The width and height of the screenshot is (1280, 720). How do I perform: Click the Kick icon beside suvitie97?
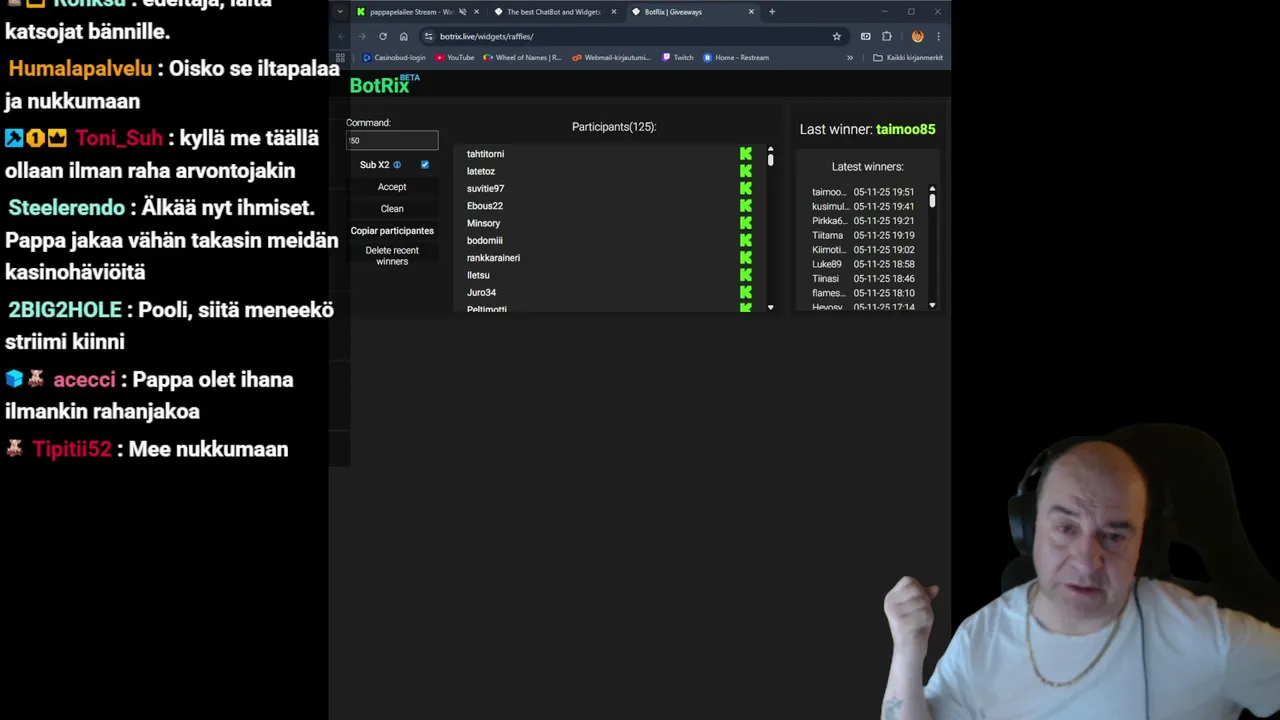tap(746, 188)
